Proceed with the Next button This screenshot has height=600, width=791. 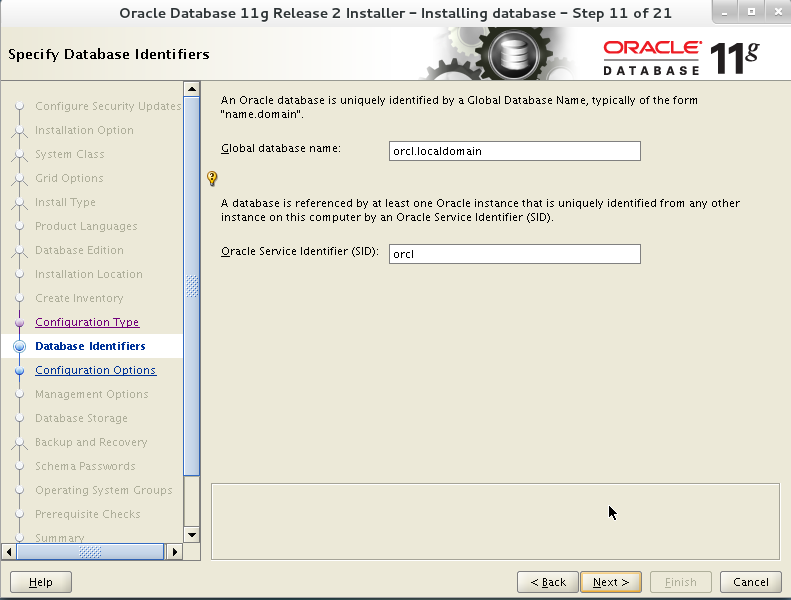point(611,582)
